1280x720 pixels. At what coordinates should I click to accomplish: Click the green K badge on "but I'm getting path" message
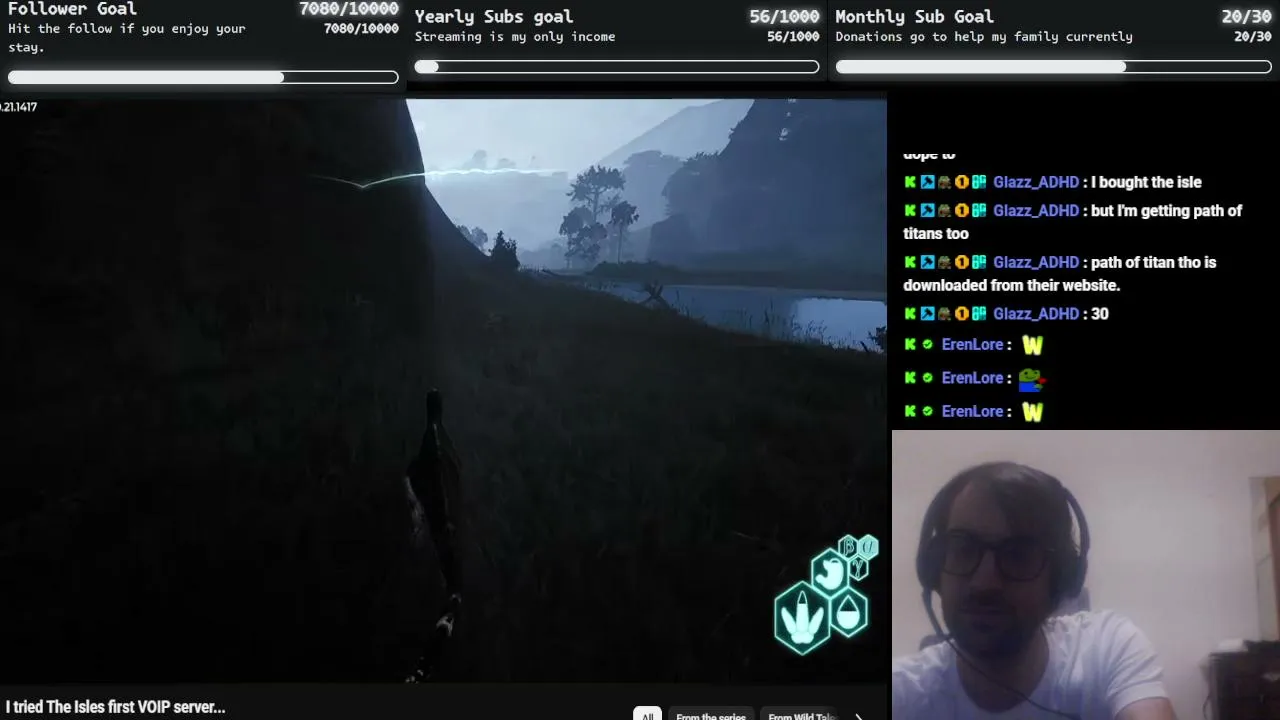910,210
